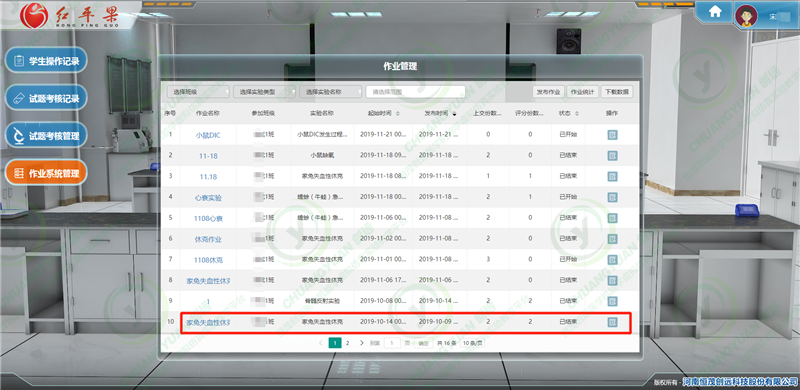Click the 评分份数 column header

530,113
